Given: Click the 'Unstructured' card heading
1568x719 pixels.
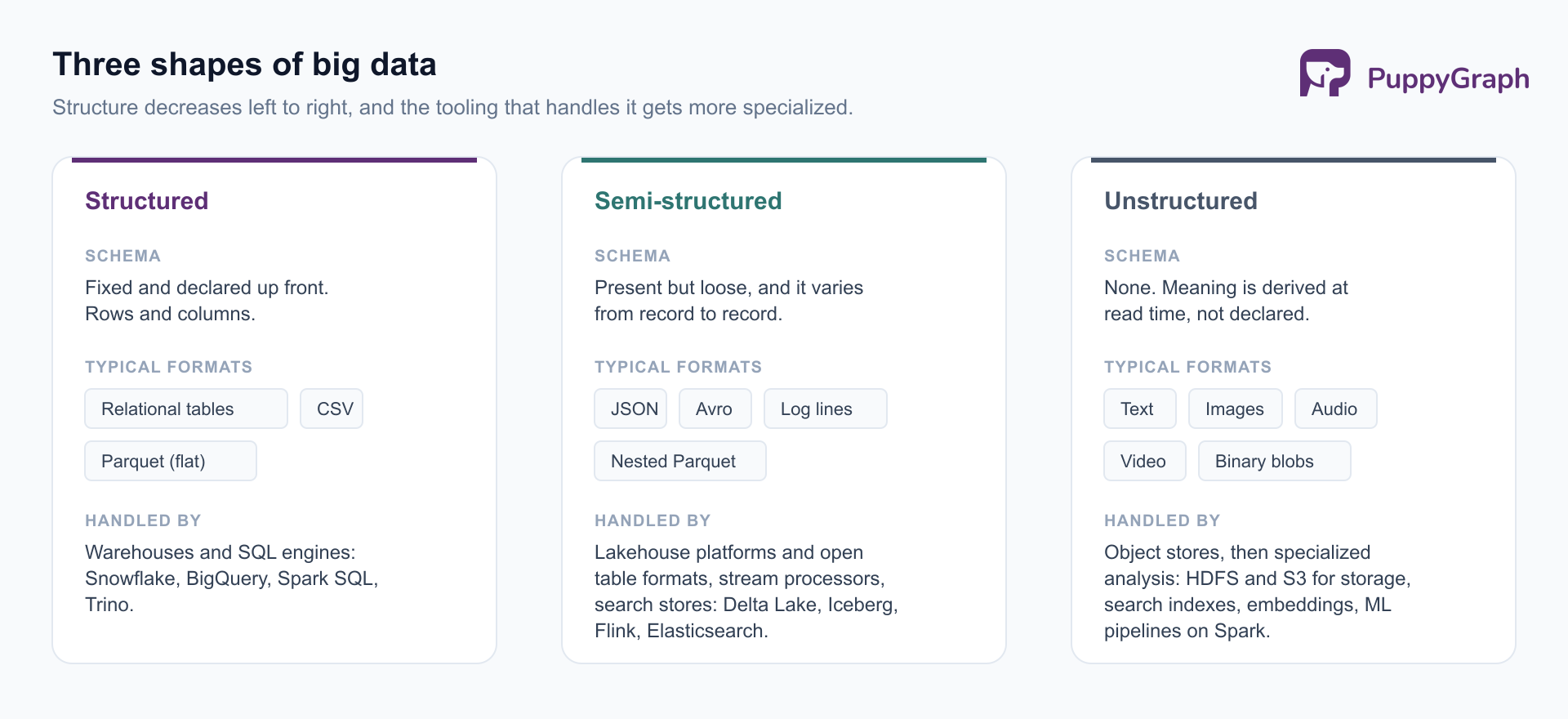Looking at the screenshot, I should pyautogui.click(x=1180, y=201).
